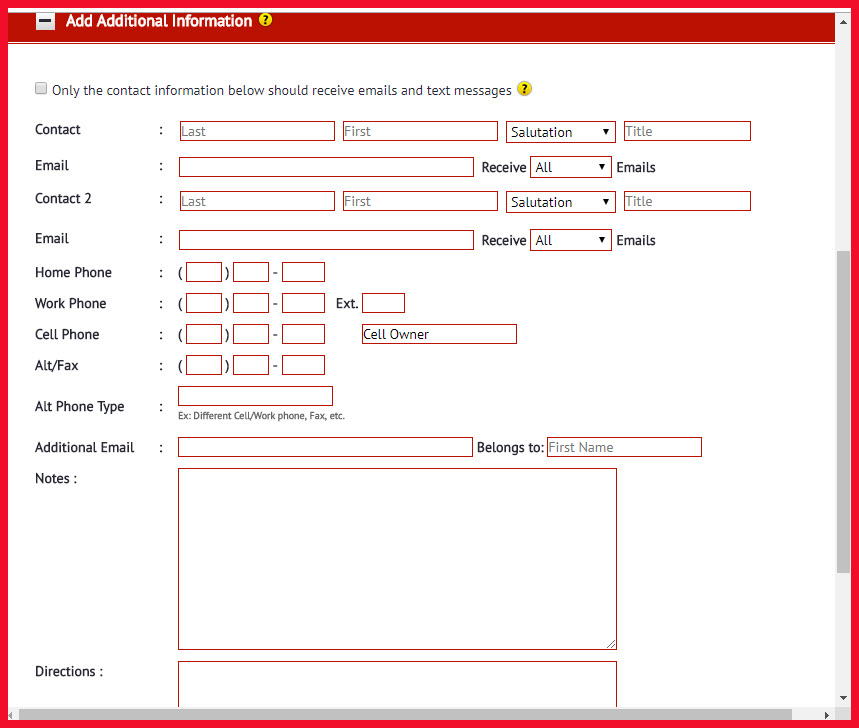
Task: Click inside the Directions text area
Action: 397,684
